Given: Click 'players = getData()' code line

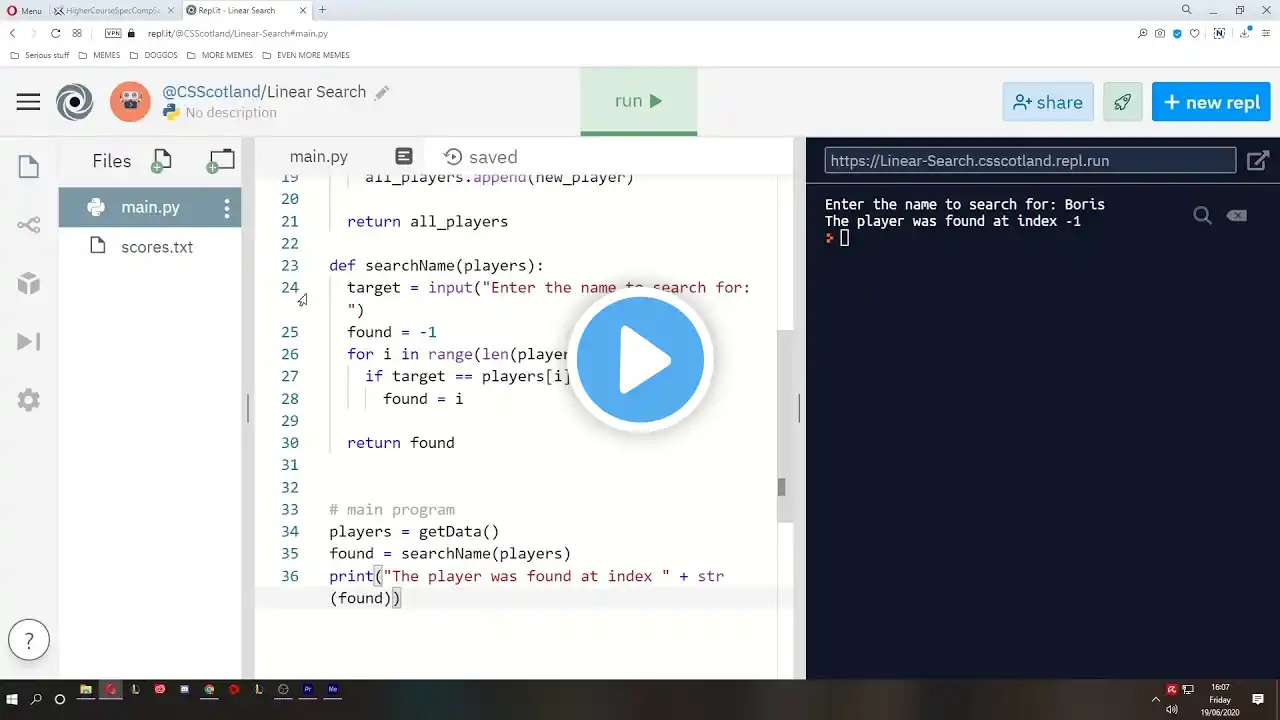Looking at the screenshot, I should [x=414, y=531].
